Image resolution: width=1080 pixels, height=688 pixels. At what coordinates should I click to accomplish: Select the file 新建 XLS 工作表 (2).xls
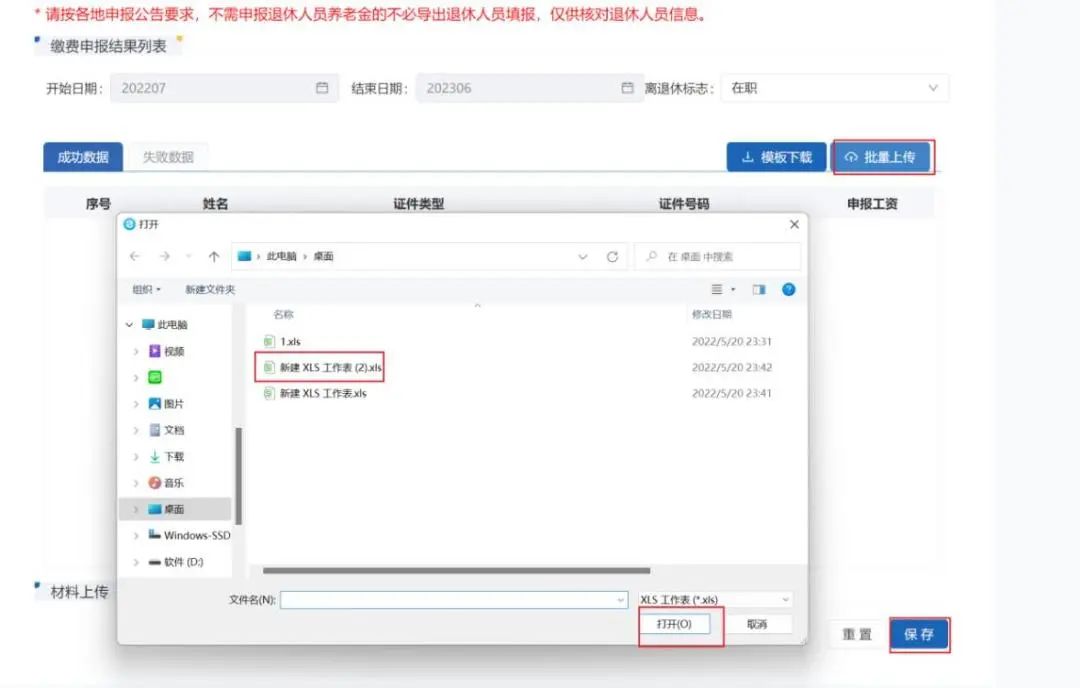(330, 368)
